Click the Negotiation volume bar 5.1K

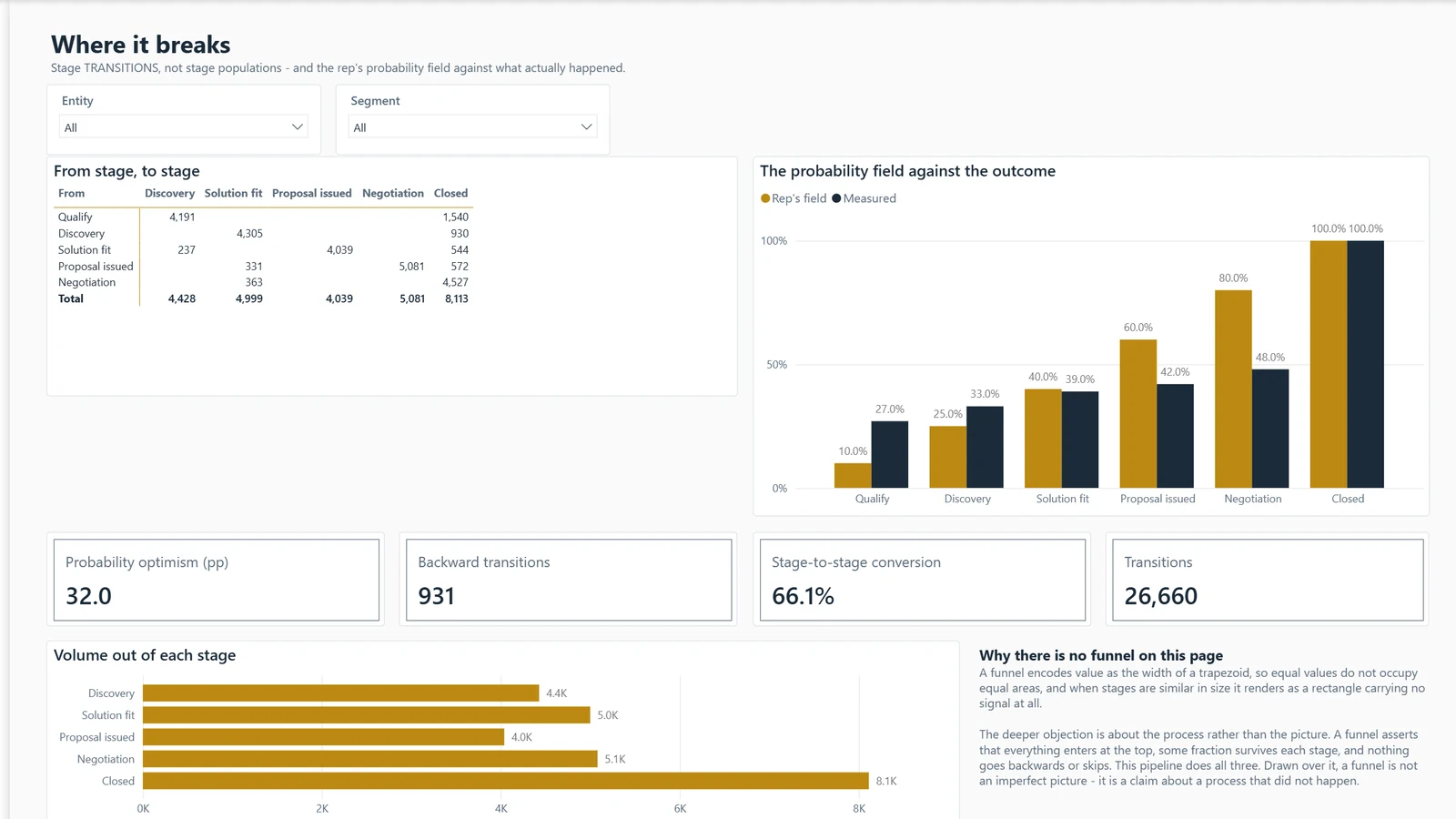370,759
